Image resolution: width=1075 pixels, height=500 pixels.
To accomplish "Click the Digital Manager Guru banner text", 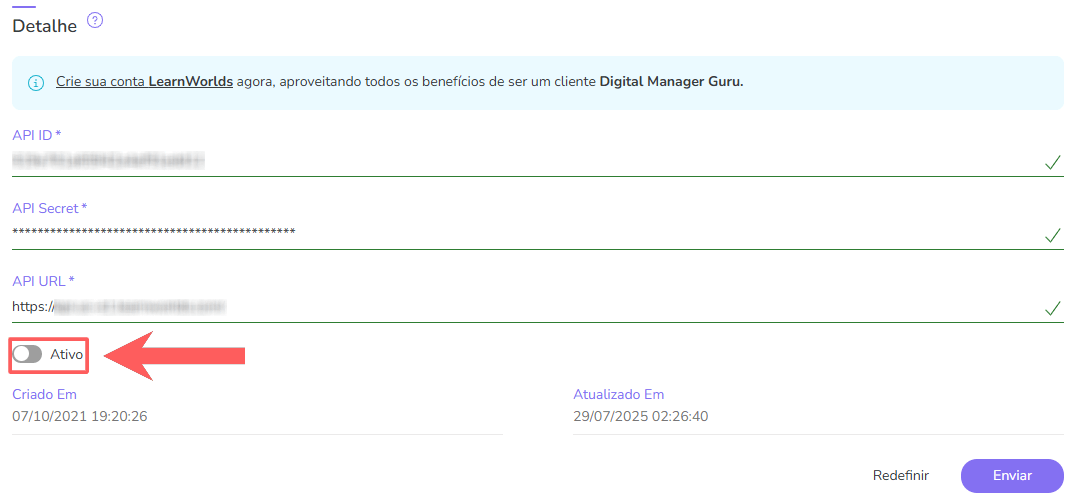I will point(671,81).
